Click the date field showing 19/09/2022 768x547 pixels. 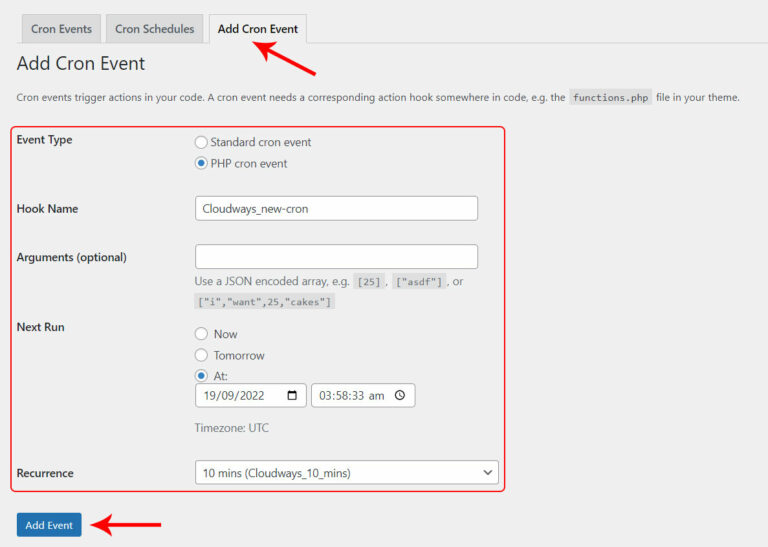click(240, 395)
